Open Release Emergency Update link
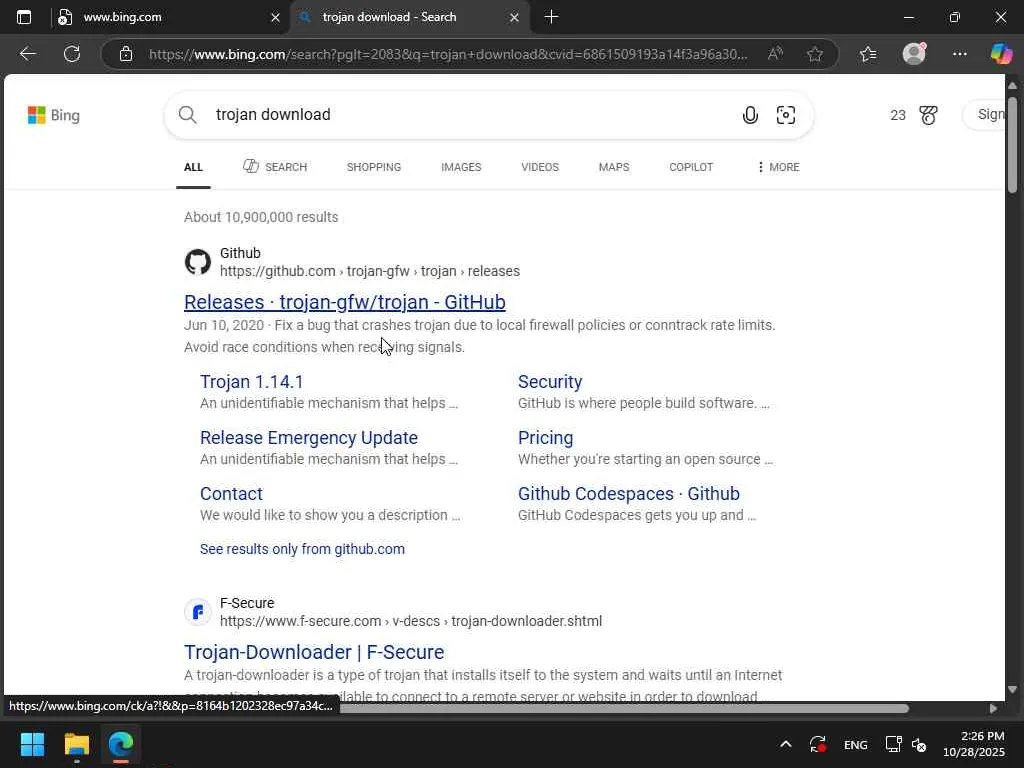Screen dimensions: 1024x768 309,438
